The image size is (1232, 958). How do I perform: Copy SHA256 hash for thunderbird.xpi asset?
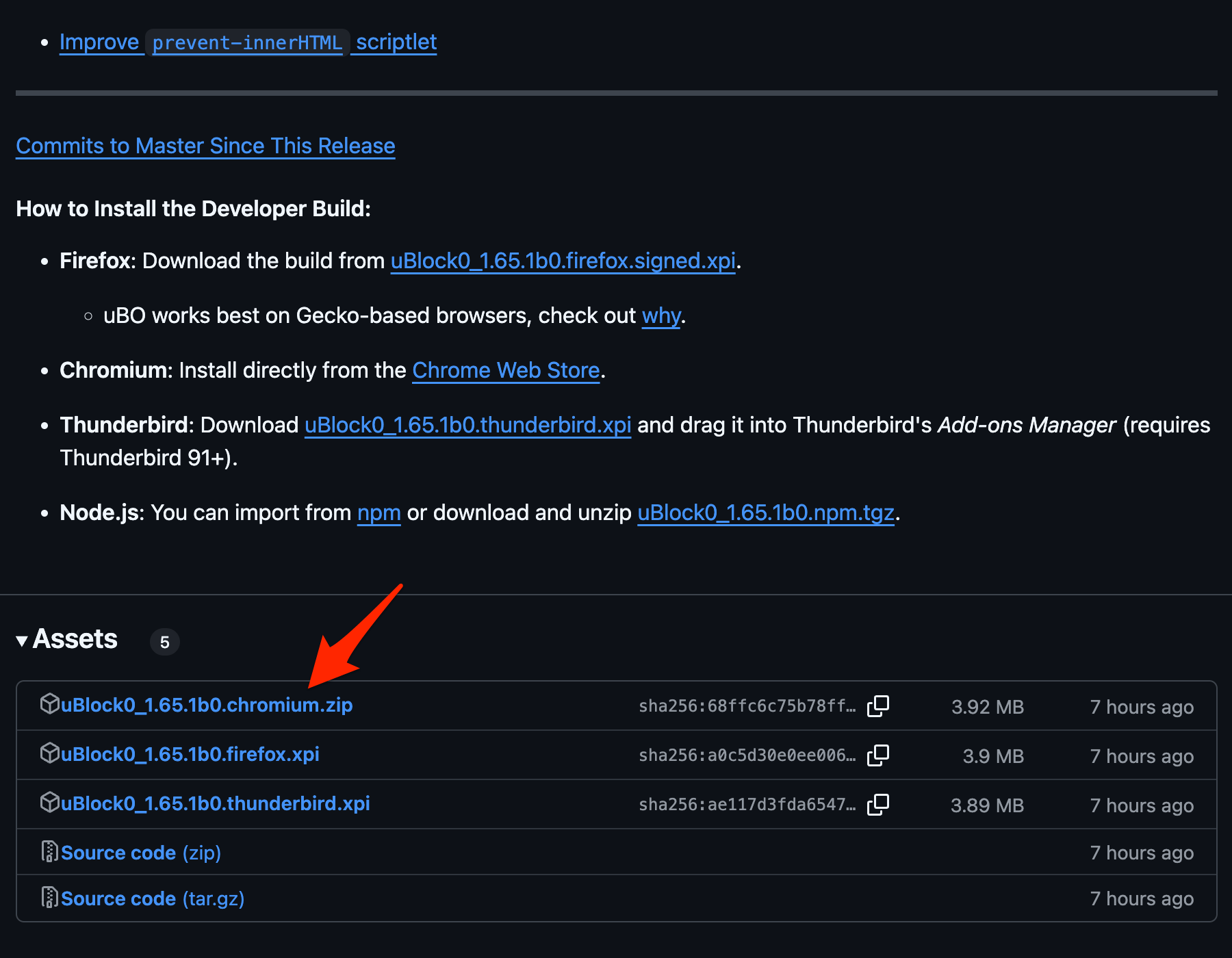878,805
